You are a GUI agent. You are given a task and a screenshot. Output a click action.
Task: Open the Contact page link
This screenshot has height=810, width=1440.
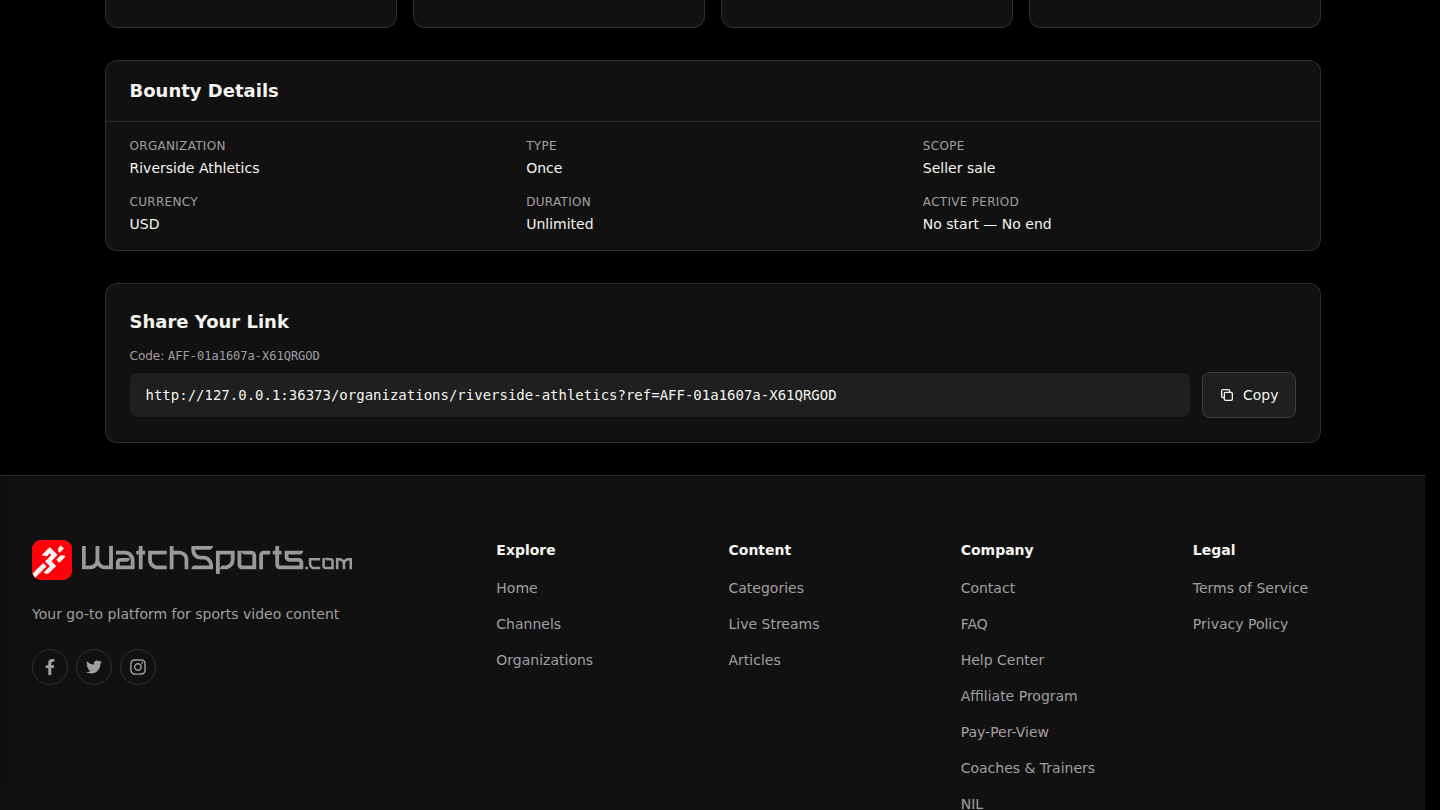pos(988,588)
